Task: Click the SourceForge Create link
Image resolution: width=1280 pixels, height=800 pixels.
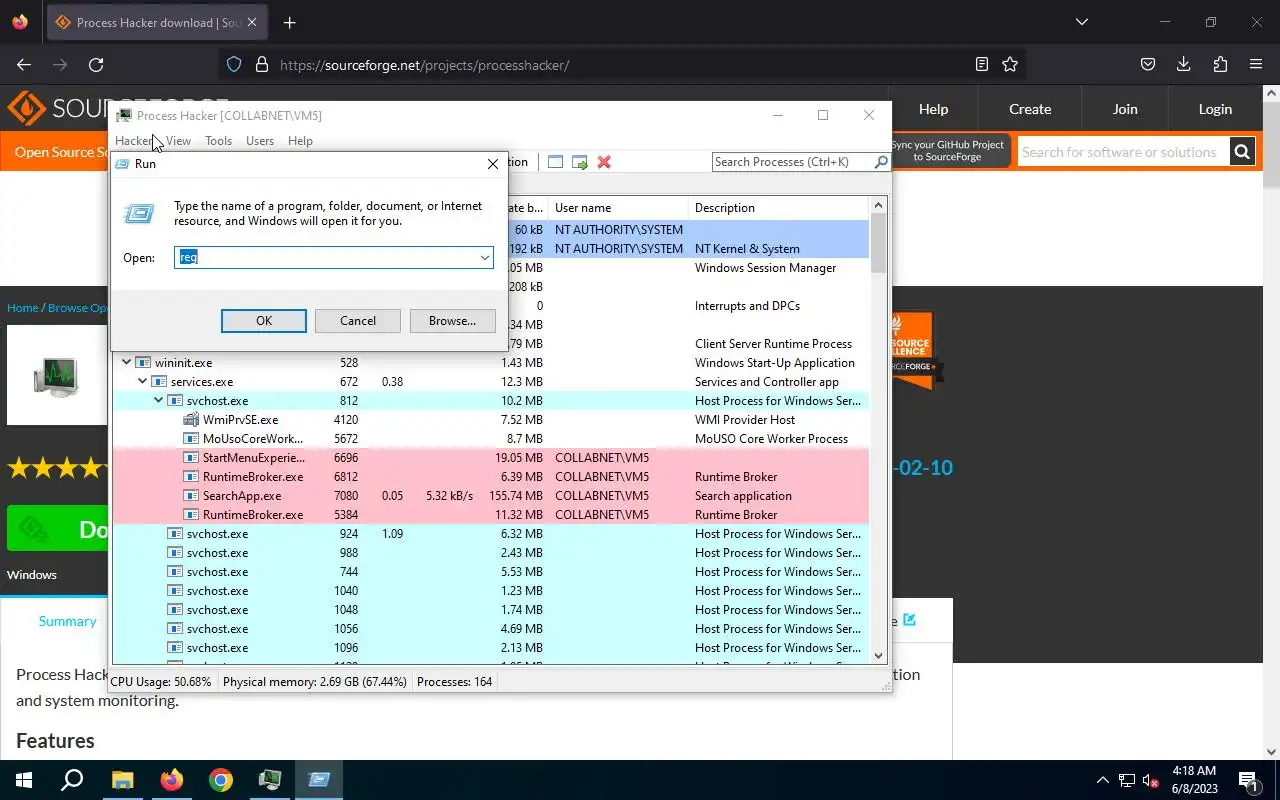Action: coord(1030,109)
